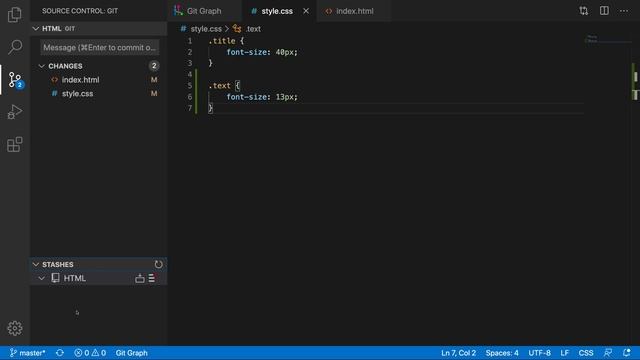Change file encoding UTF-8
Screen dimensions: 640x360
[x=539, y=353]
